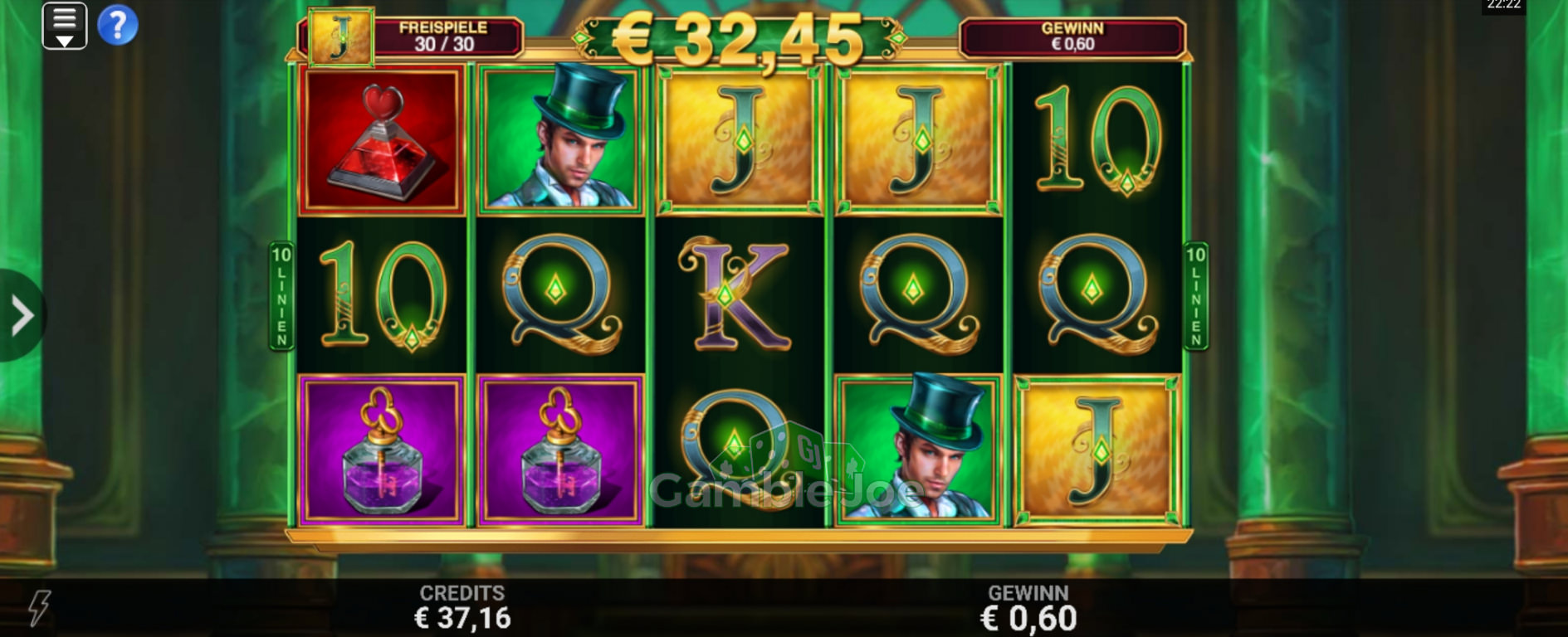Viewport: 1568px width, 637px height.
Task: Click the Freispiele 30 / 30 counter
Action: coord(445,36)
